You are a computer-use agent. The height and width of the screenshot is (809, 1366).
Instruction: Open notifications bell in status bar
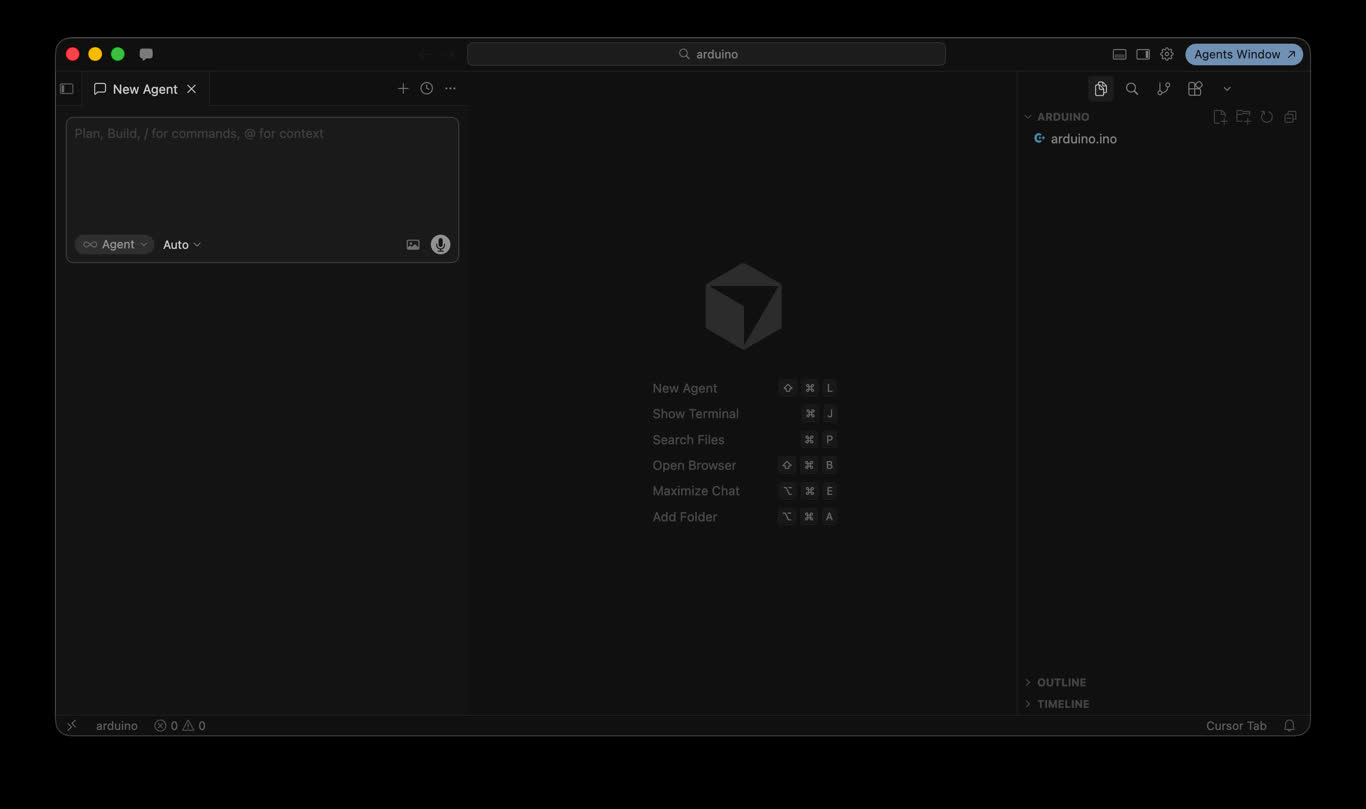pyautogui.click(x=1290, y=726)
